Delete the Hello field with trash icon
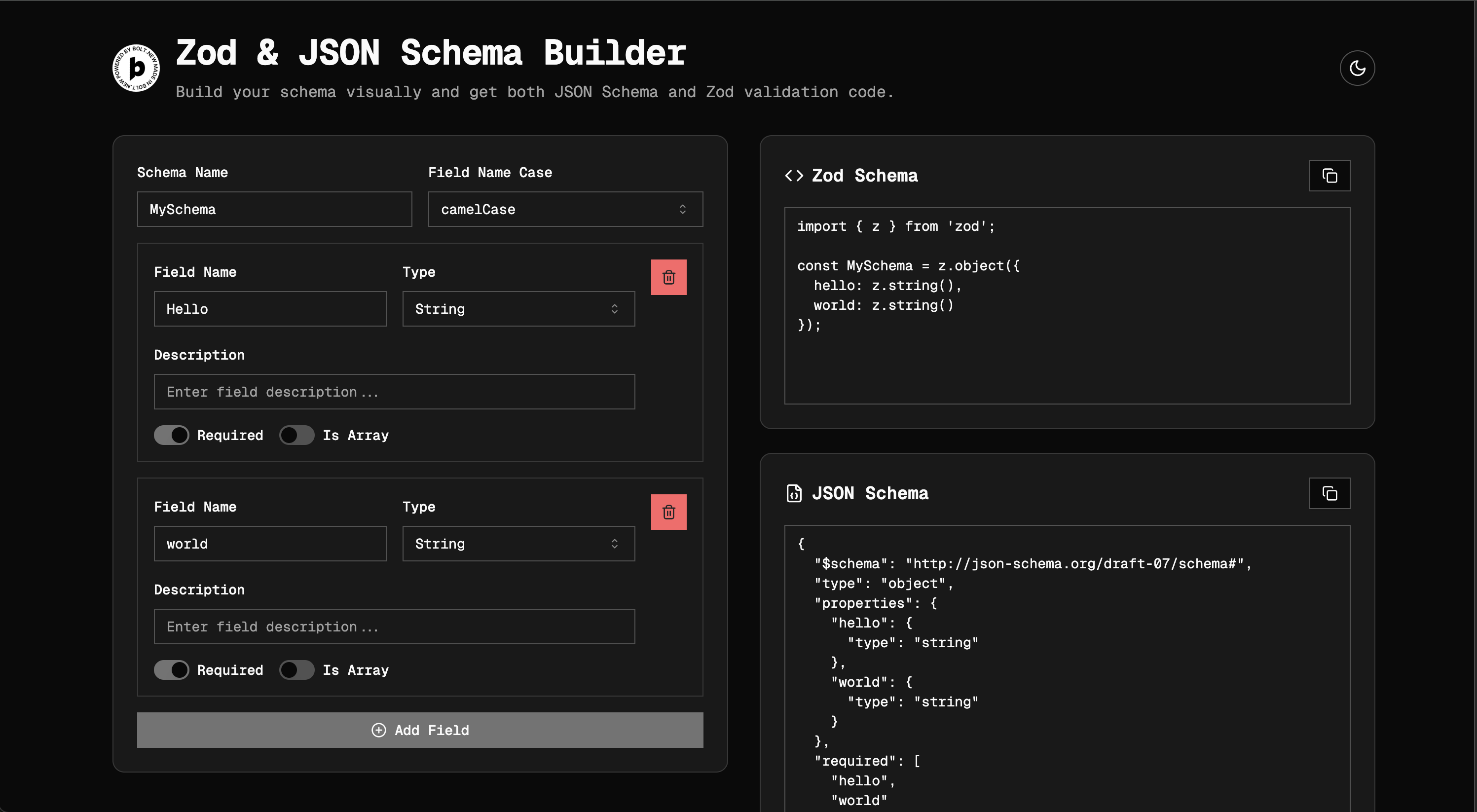1477x812 pixels. 668,278
